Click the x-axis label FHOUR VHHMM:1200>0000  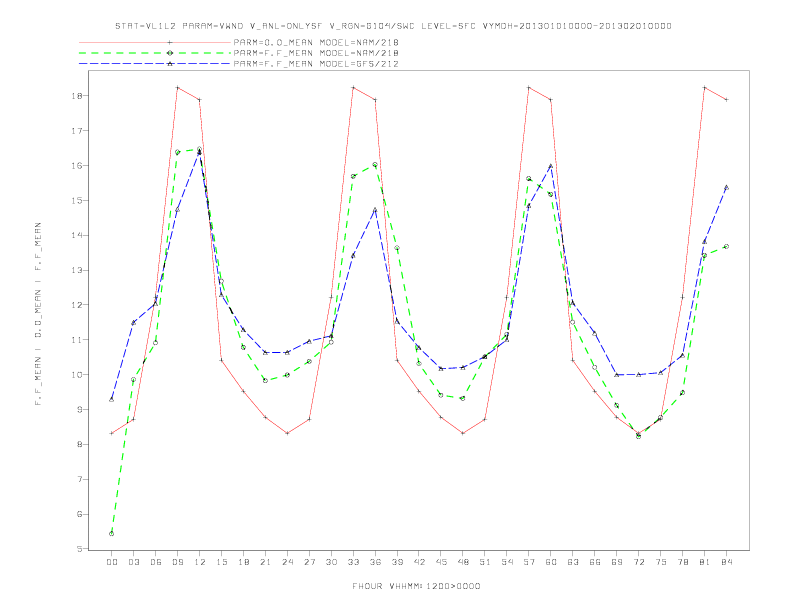click(416, 586)
